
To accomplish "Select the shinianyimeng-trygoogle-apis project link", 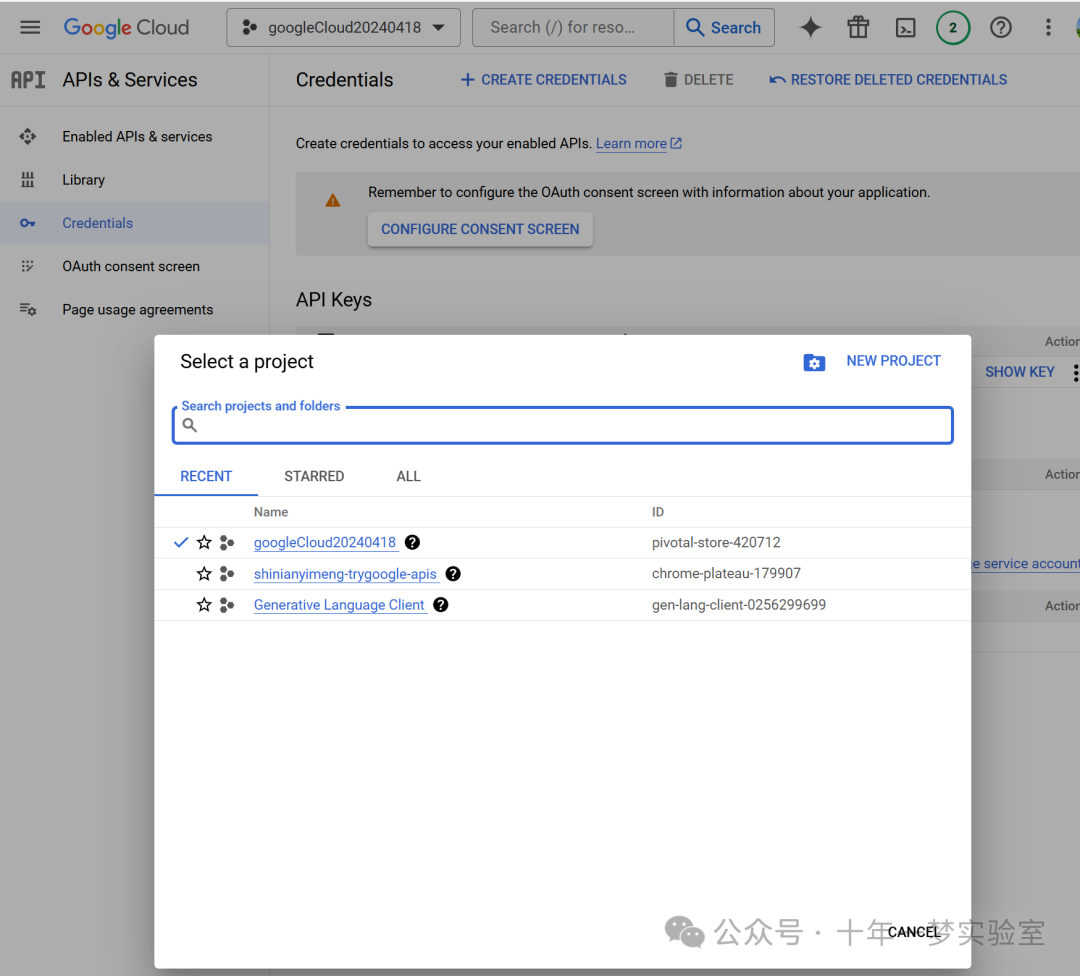I will (x=345, y=574).
